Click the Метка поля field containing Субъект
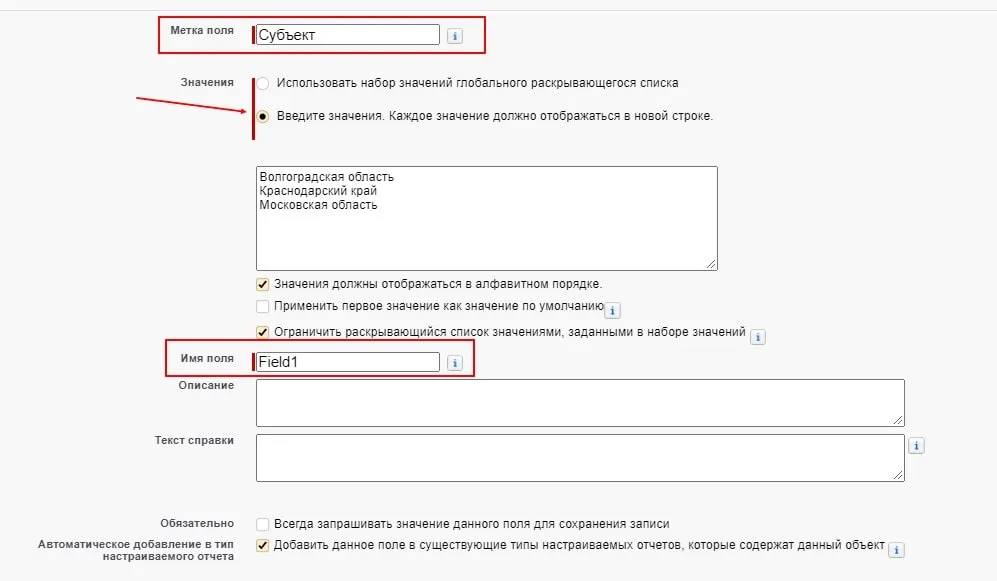Viewport: 997px width, 581px height. pyautogui.click(x=347, y=33)
